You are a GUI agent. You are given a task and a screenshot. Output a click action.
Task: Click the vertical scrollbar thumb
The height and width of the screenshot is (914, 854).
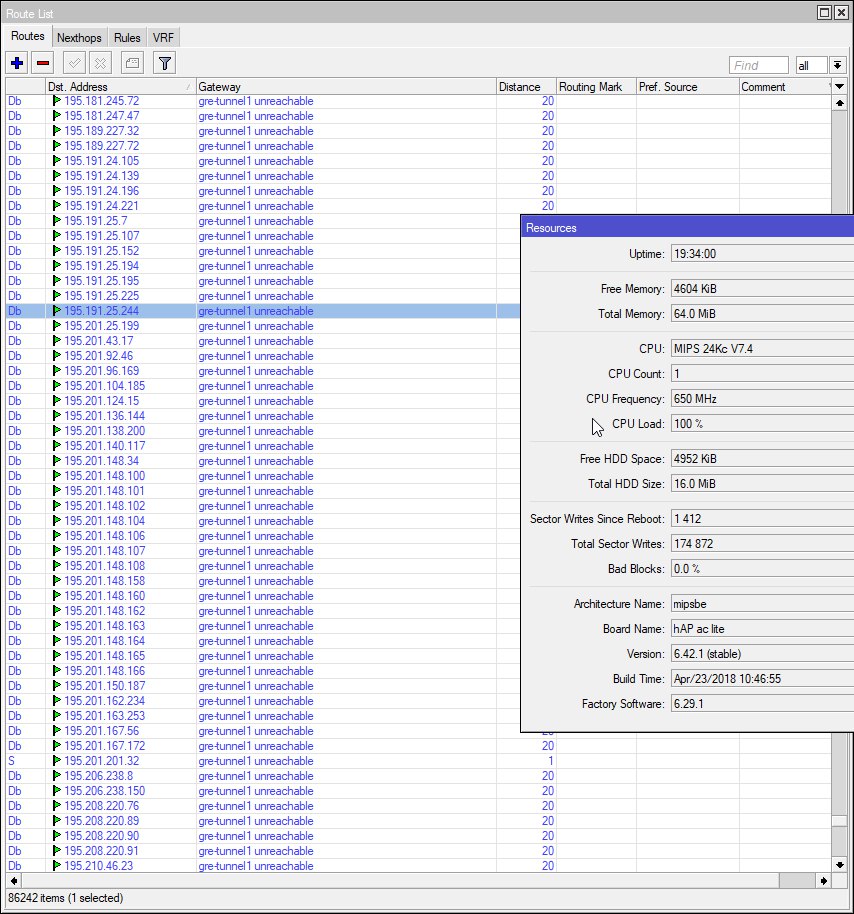coord(839,820)
